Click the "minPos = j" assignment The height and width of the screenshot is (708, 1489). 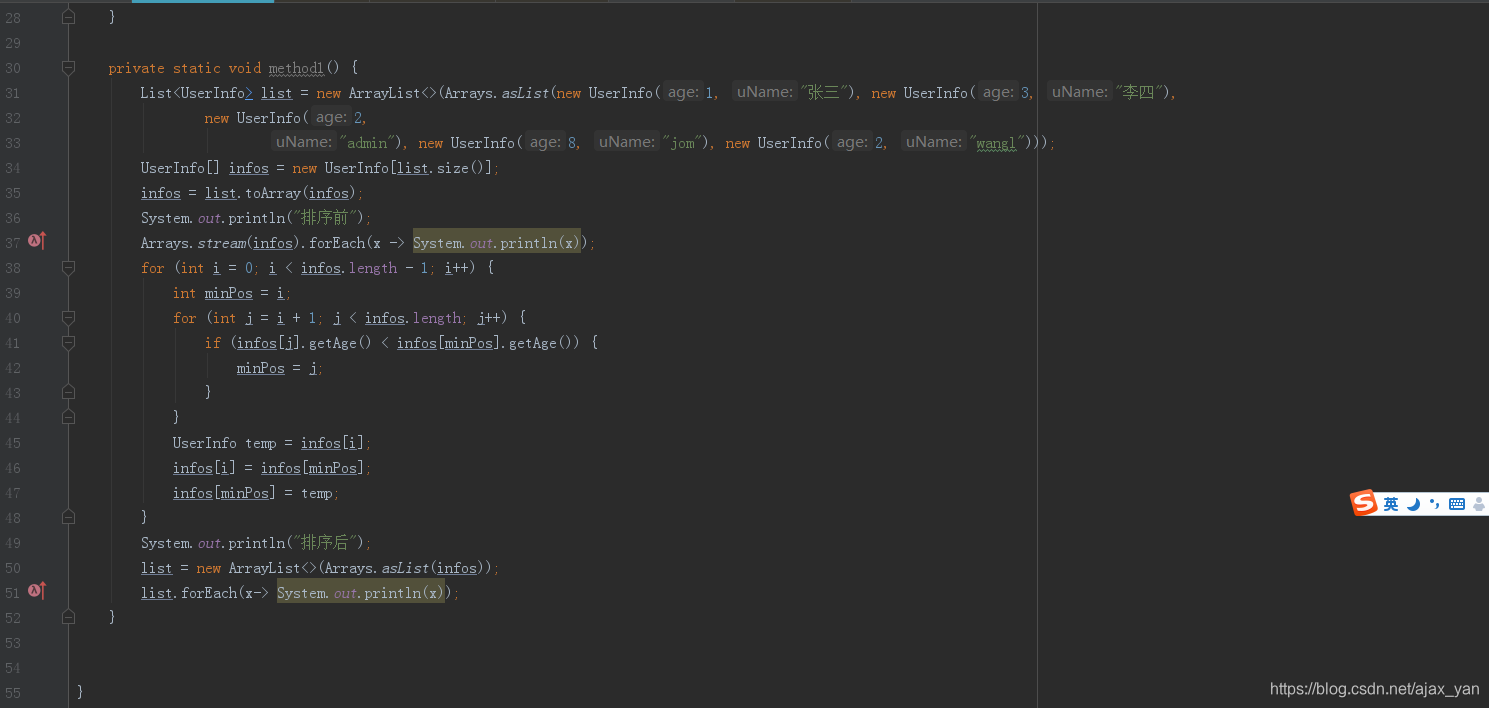pos(277,368)
